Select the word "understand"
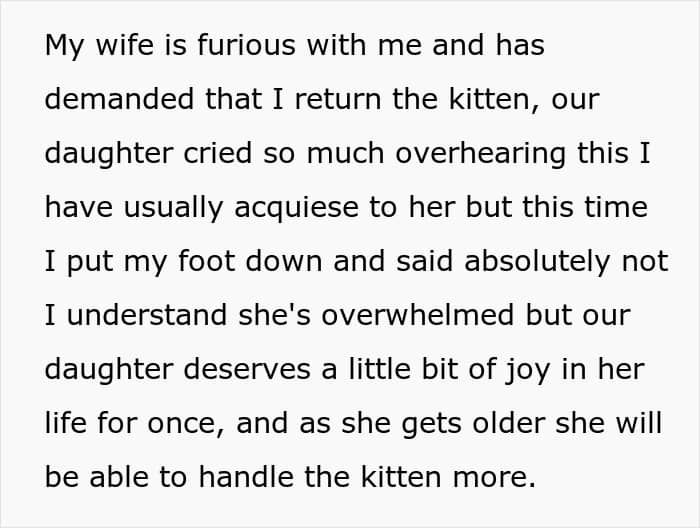Image resolution: width=700 pixels, height=528 pixels. 147,315
